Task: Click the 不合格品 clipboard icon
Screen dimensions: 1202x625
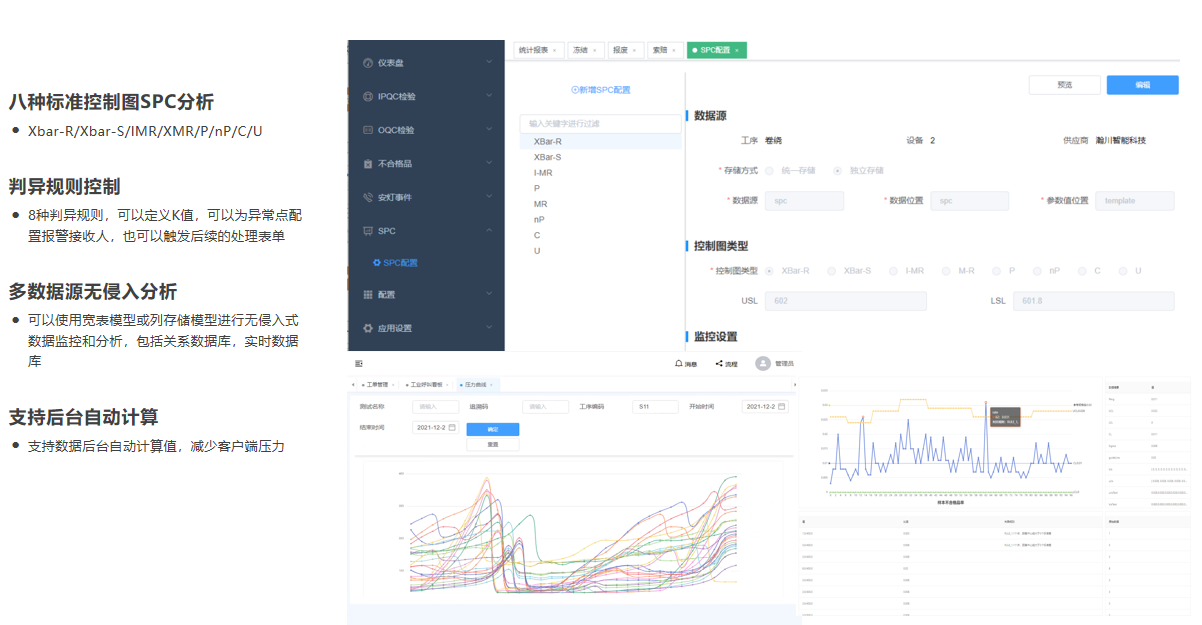Action: (x=368, y=163)
